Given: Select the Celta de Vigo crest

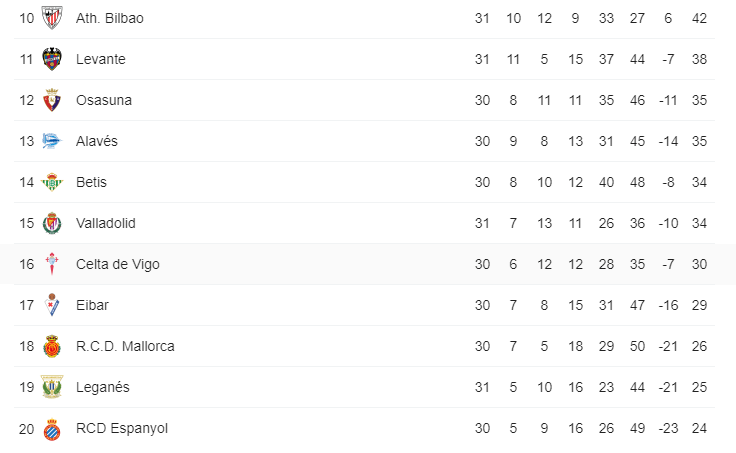Looking at the screenshot, I should [52, 264].
